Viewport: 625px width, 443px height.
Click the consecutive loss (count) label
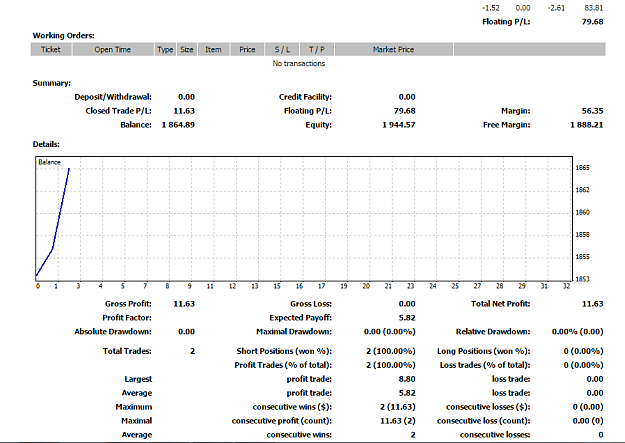click(483, 421)
